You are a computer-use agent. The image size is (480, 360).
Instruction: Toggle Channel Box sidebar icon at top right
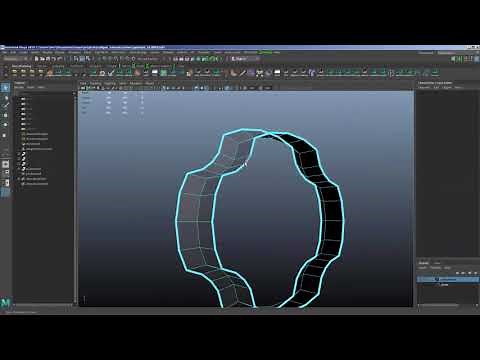(x=476, y=59)
